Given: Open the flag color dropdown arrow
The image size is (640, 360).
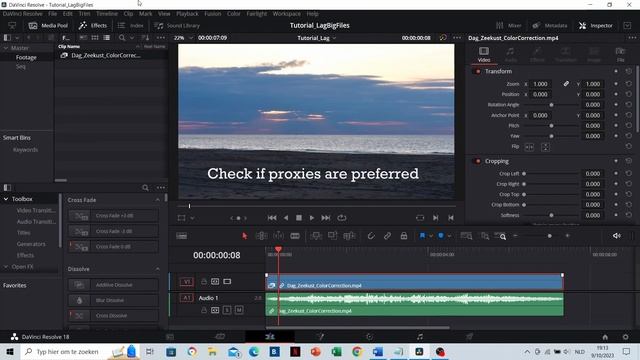Looking at the screenshot, I should [x=431, y=236].
